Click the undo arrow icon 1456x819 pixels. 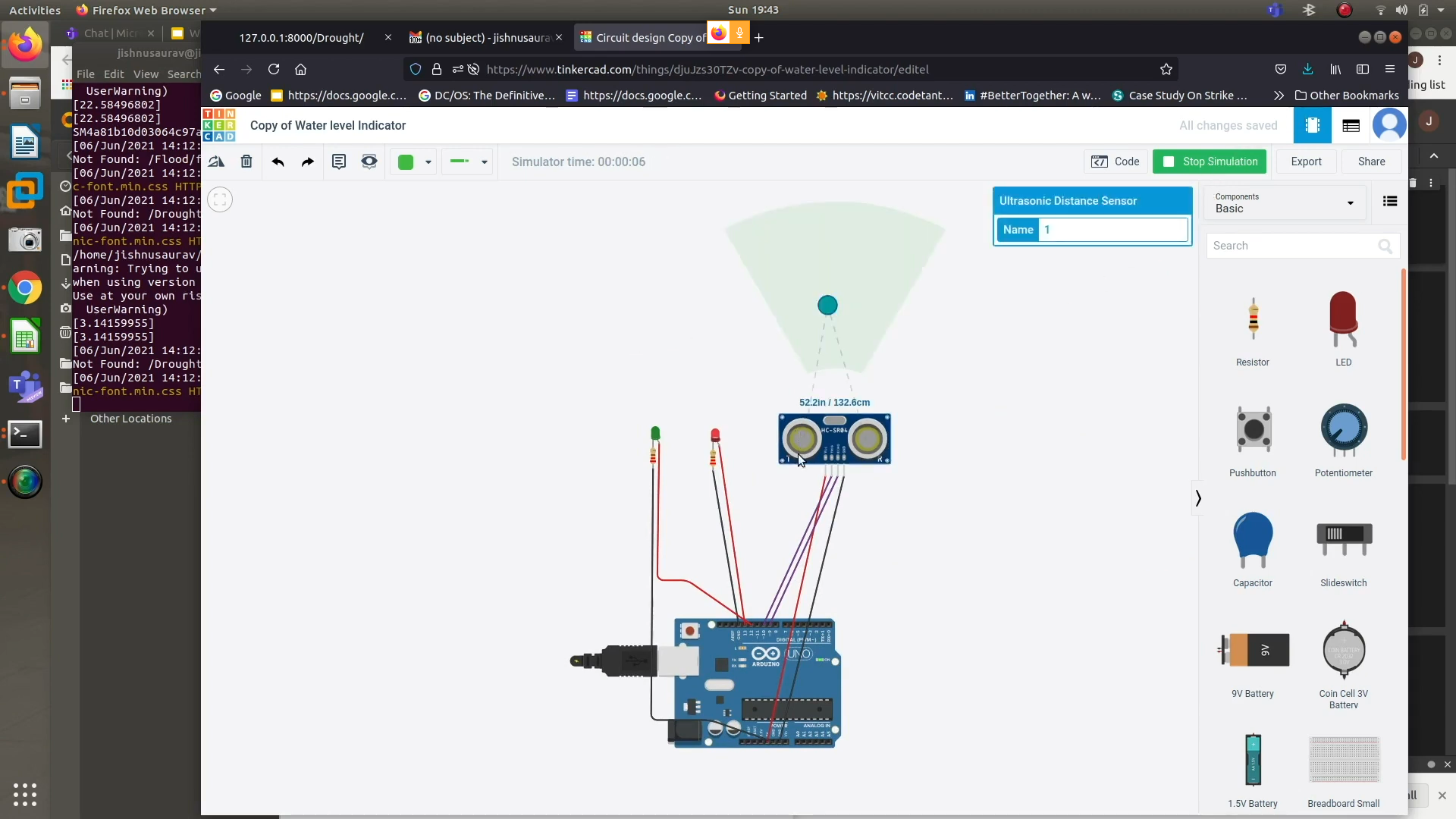point(278,162)
